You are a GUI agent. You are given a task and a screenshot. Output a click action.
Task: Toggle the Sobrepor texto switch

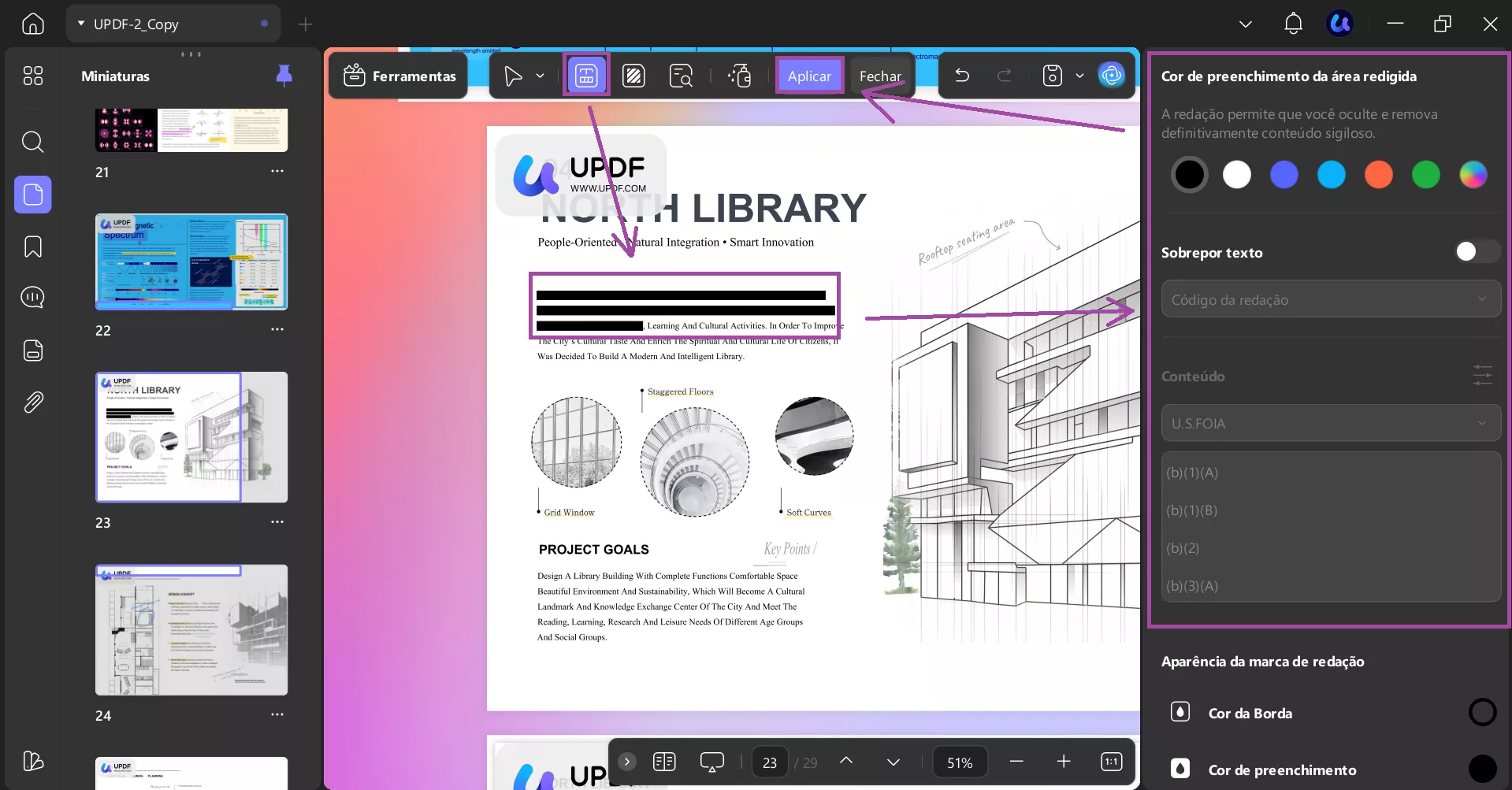(1477, 252)
